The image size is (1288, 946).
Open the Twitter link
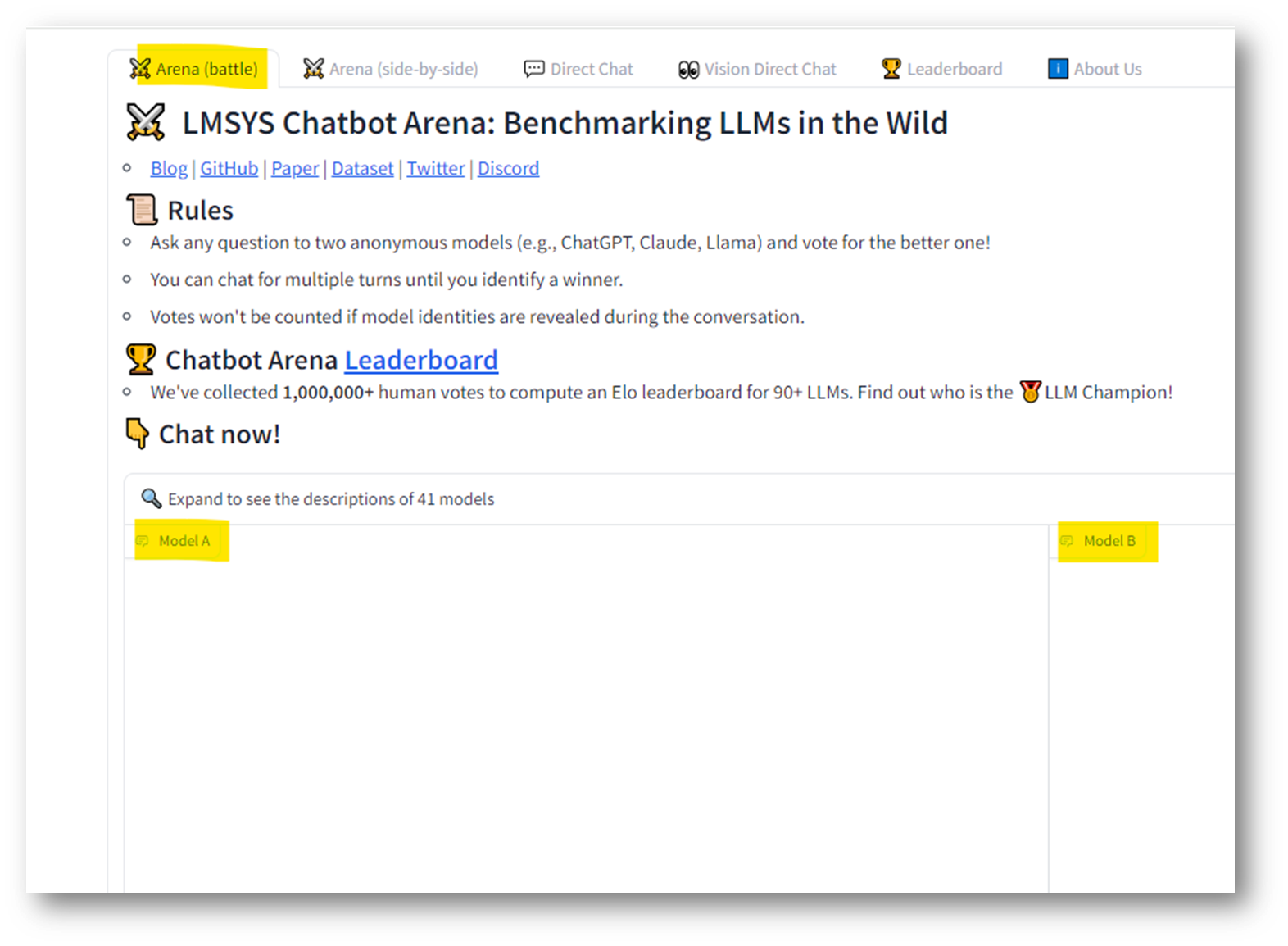click(436, 168)
